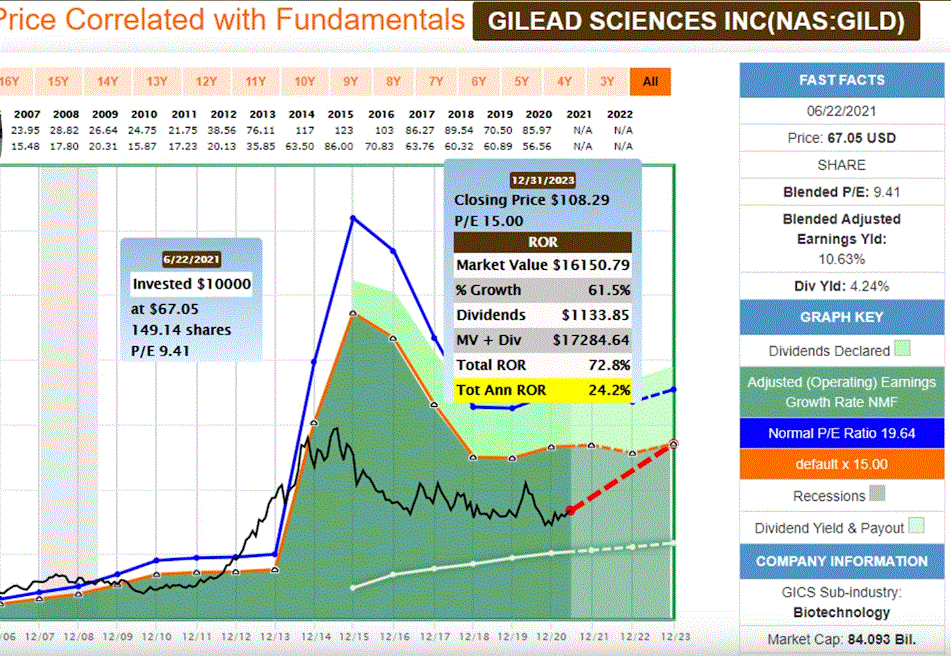Switch to the 9Y time range

click(351, 81)
